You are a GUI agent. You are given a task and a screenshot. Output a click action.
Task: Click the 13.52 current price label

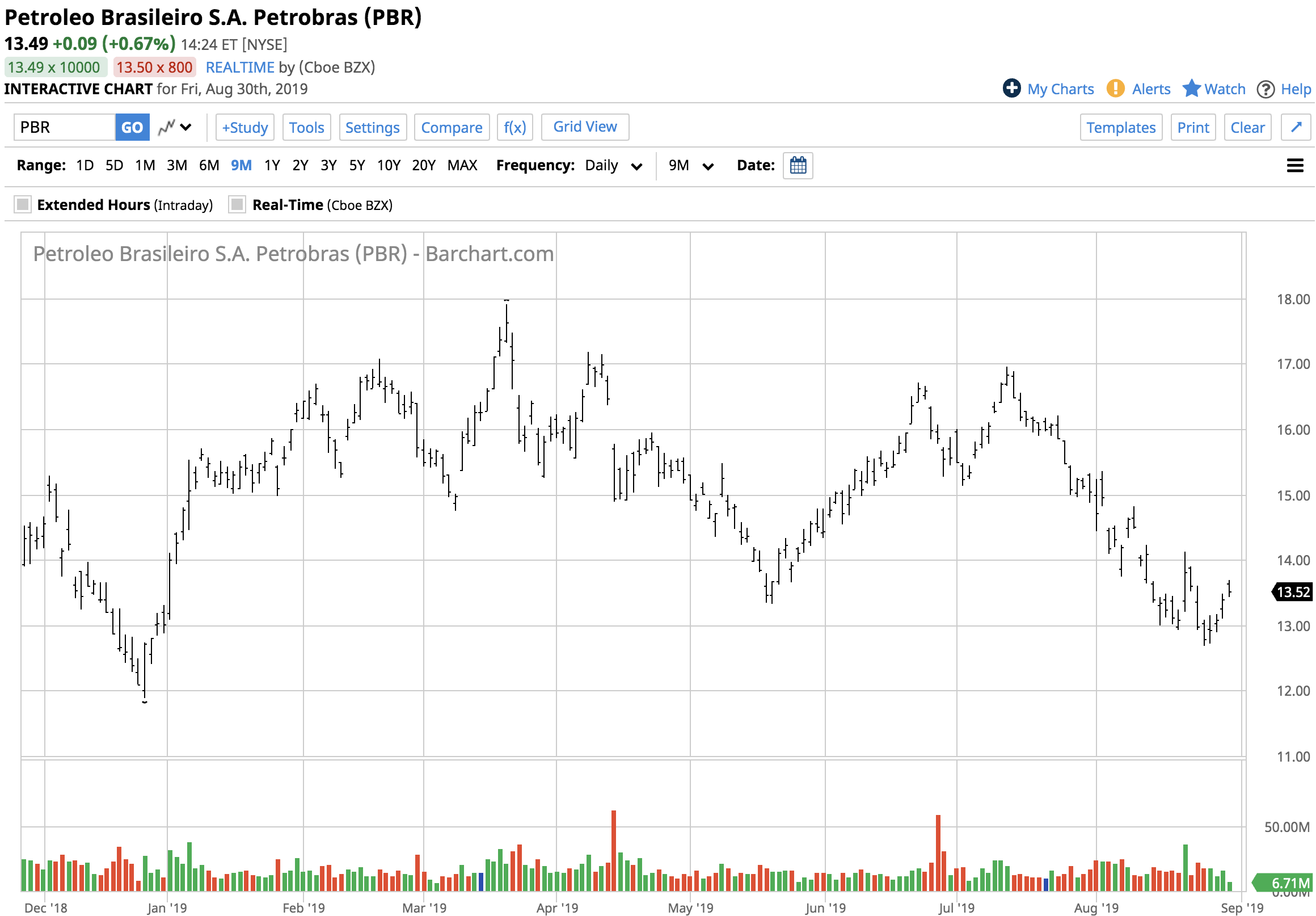tap(1292, 592)
